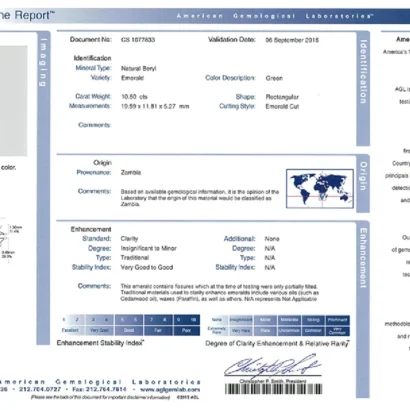Click the 'Poor' cell in stability scale
410x410 pixels.
(x=186, y=330)
